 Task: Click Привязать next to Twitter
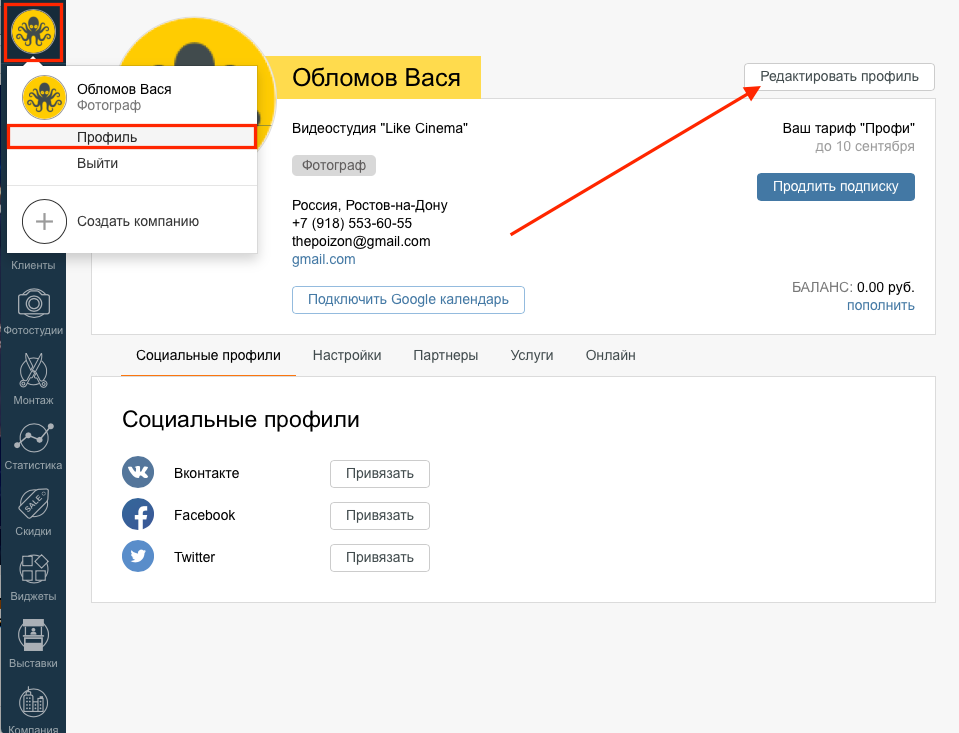[x=380, y=557]
